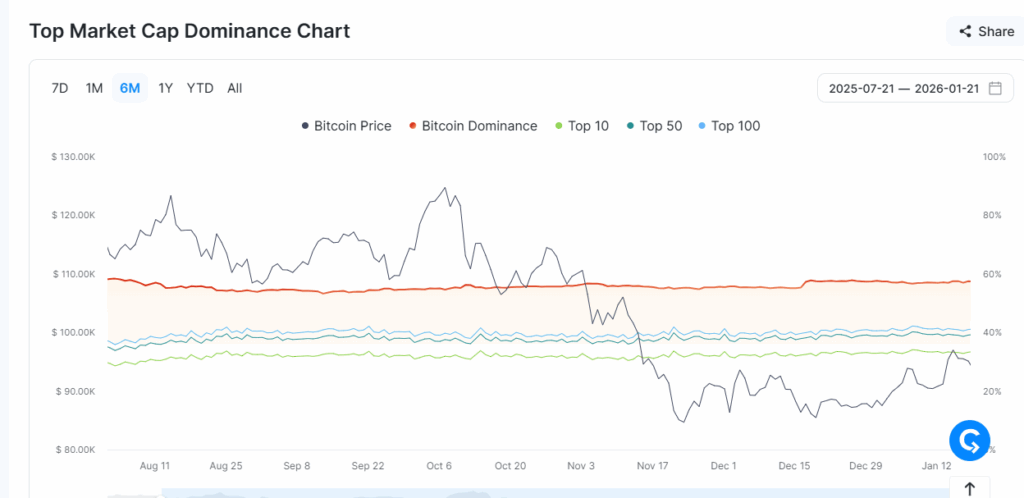Choose the YTD range option

tap(200, 88)
